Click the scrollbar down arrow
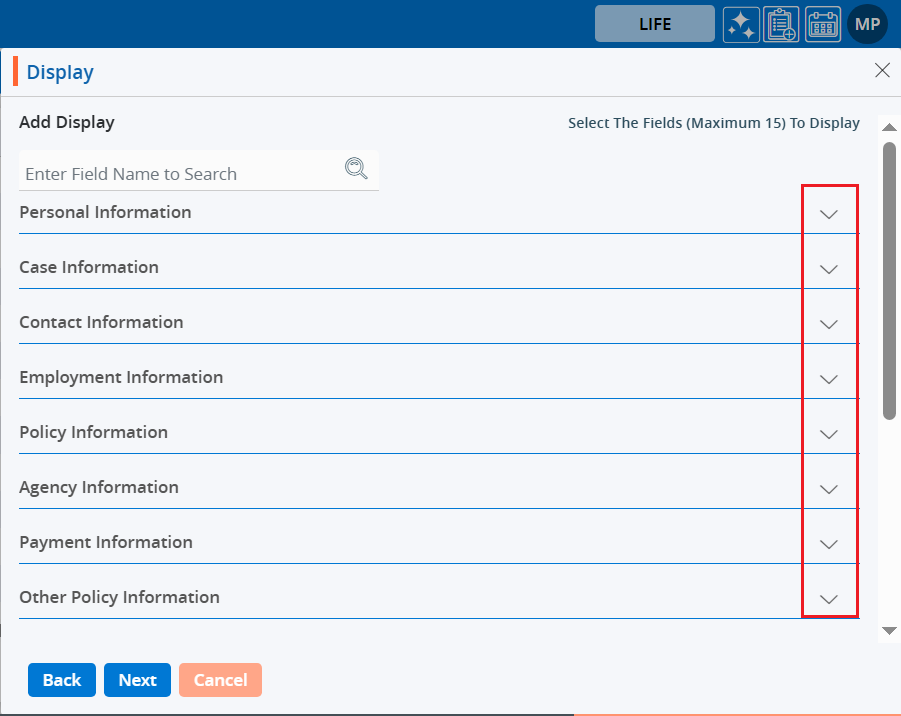 [889, 631]
